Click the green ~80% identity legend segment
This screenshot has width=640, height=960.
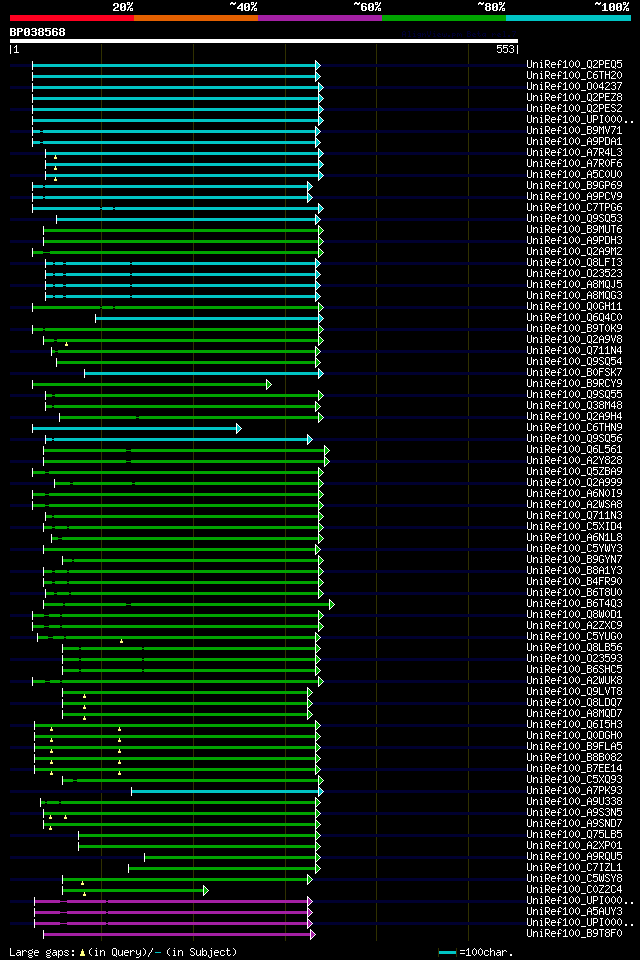click(444, 18)
